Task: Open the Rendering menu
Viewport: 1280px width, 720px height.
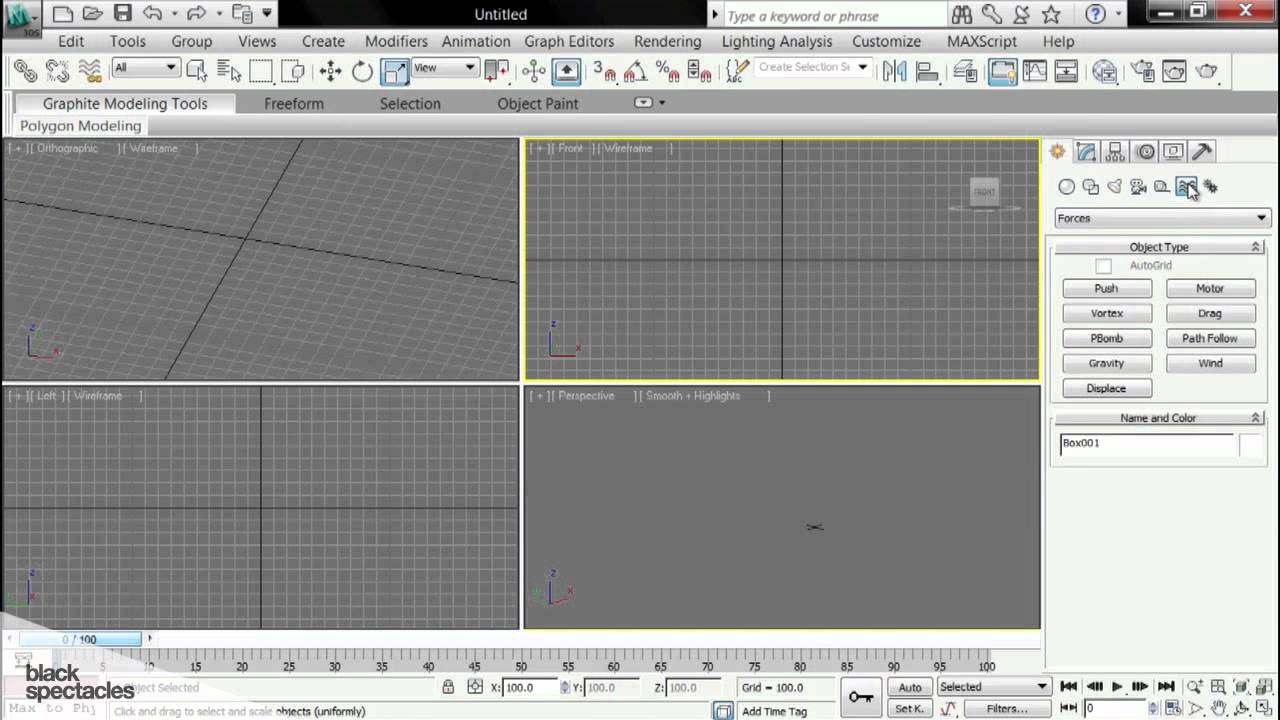Action: [x=667, y=41]
